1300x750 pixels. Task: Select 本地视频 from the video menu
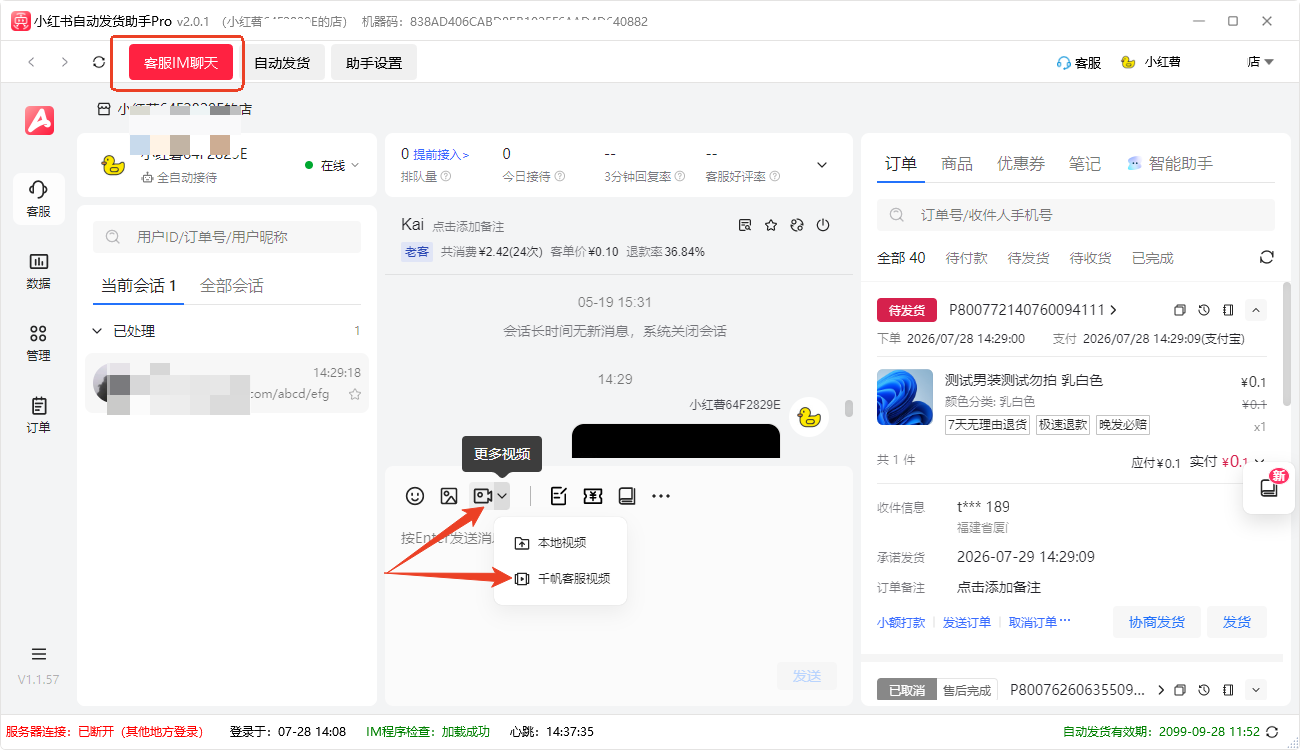[561, 543]
